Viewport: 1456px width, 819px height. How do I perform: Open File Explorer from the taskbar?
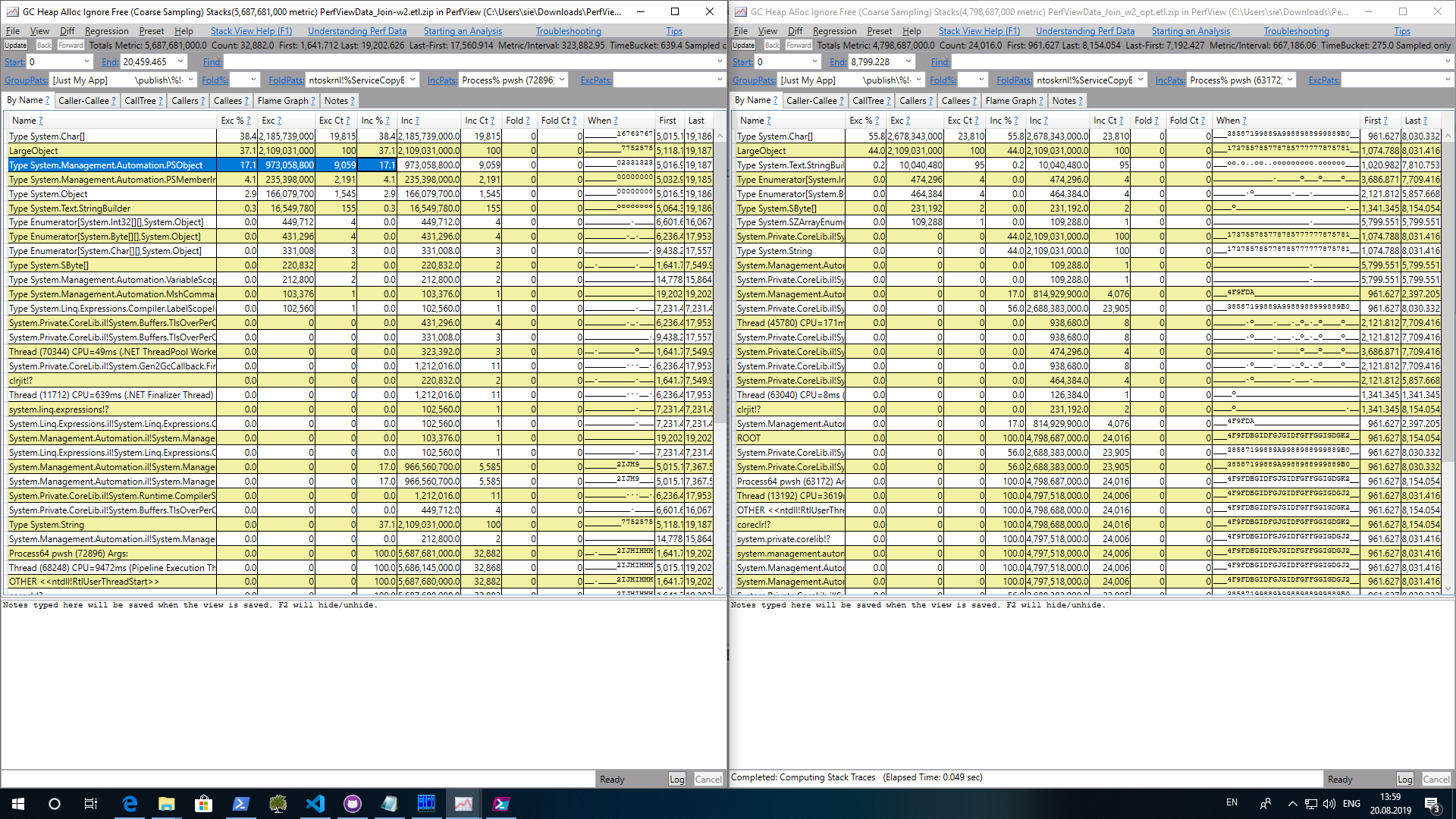coord(167,804)
